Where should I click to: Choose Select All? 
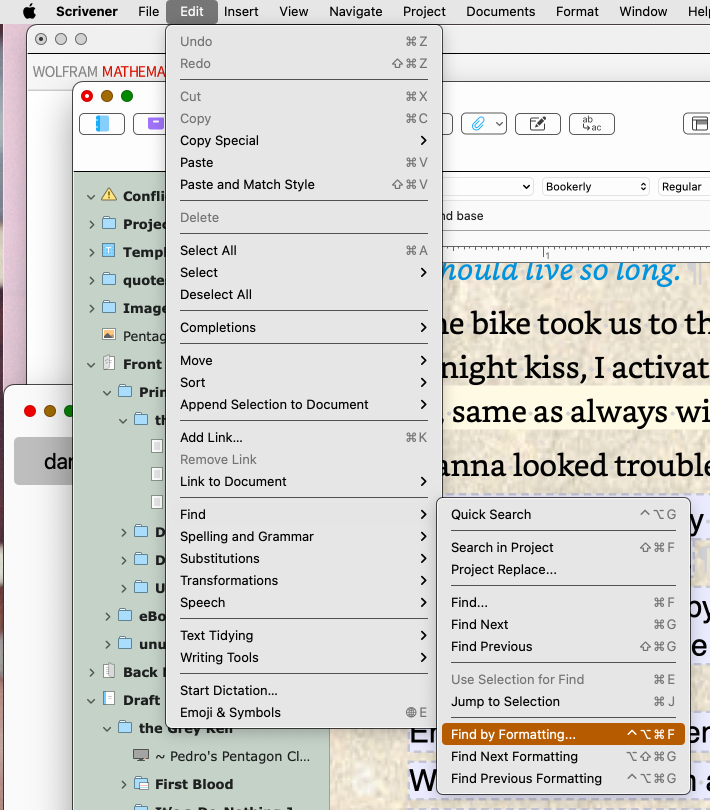coord(304,251)
